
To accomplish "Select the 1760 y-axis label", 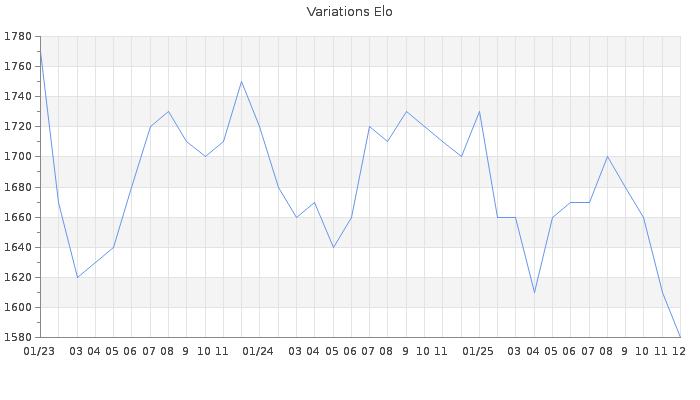I will (18, 67).
